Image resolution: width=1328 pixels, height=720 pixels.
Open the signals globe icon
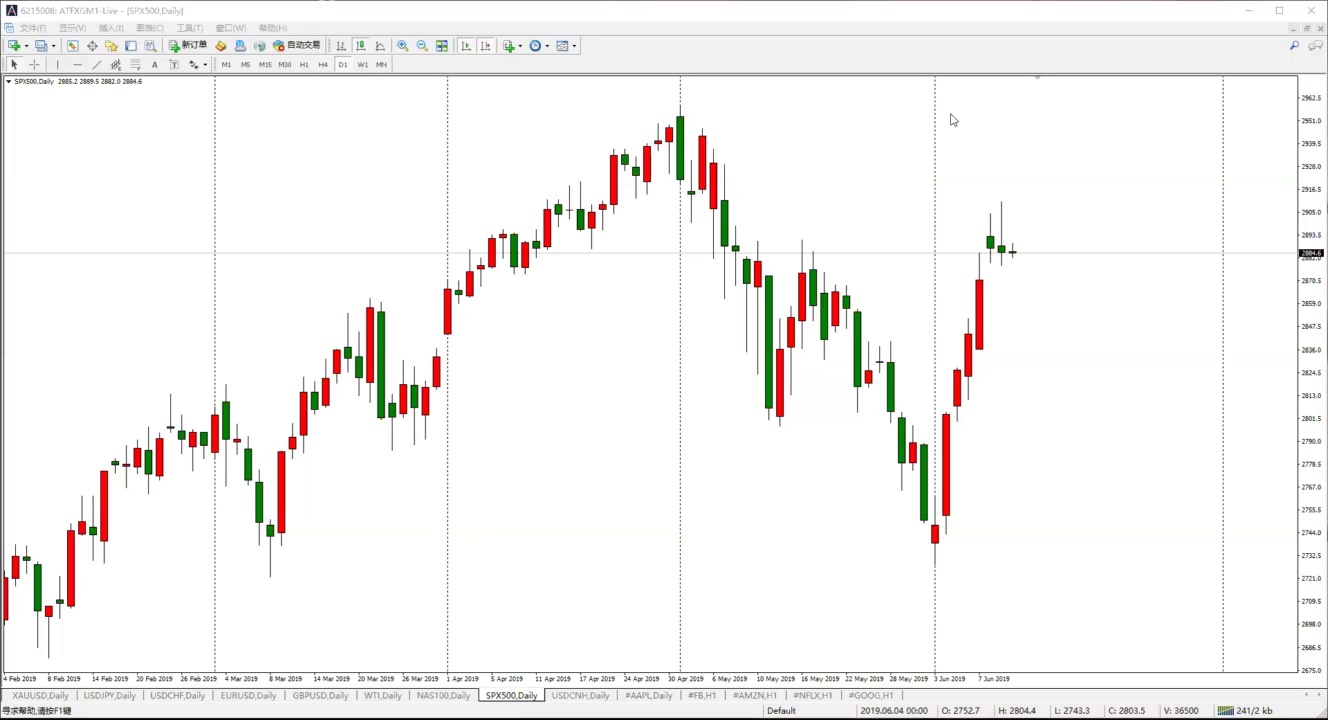tap(260, 46)
